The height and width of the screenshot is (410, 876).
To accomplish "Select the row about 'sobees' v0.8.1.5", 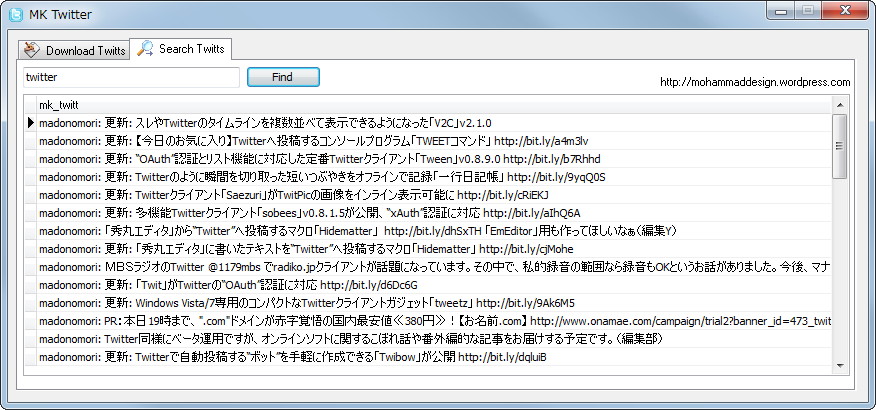I will click(x=434, y=213).
